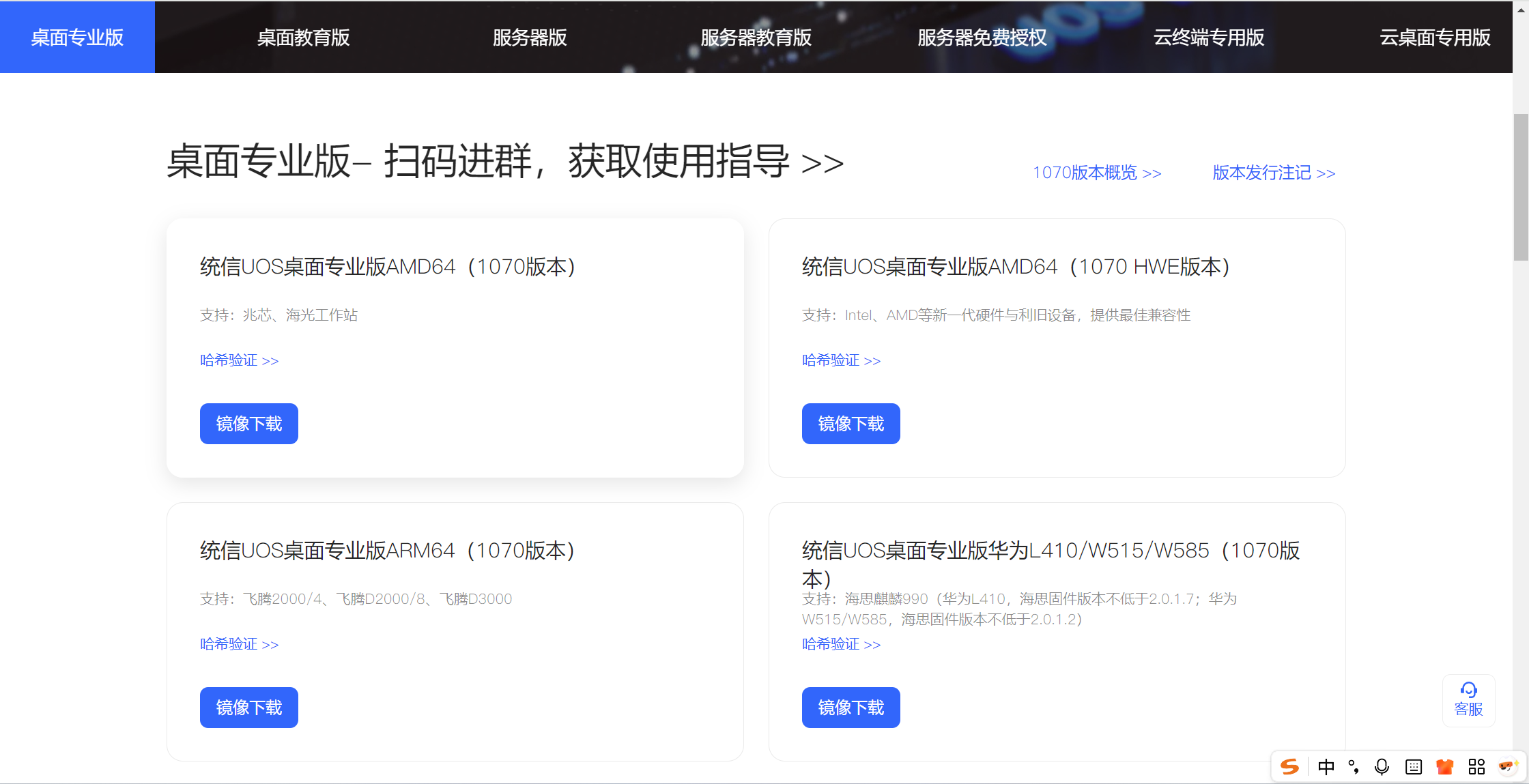The image size is (1529, 784).
Task: Click text 支持：Intel、AMD等新一代硬件
Action: click(x=996, y=315)
